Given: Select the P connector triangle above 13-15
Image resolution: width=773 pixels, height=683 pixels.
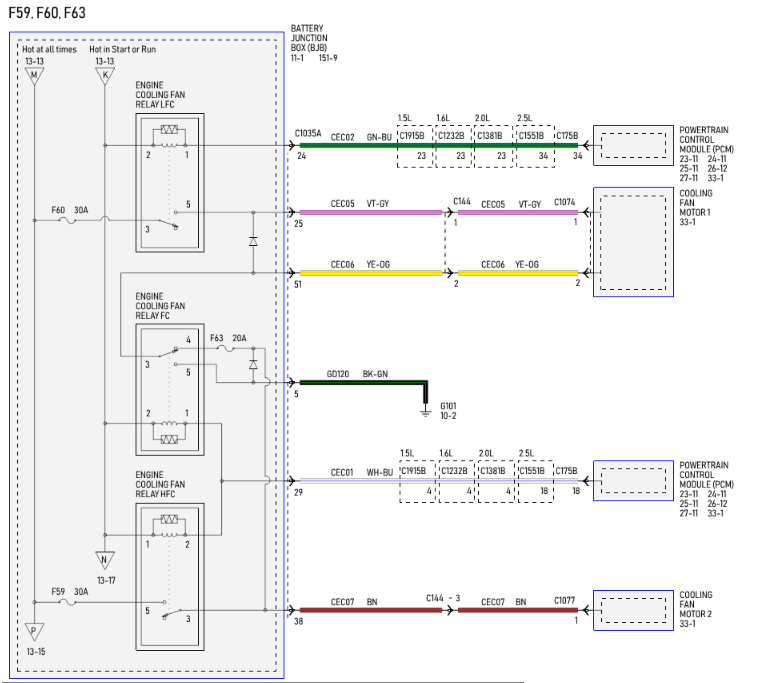Looking at the screenshot, I should pyautogui.click(x=35, y=631).
